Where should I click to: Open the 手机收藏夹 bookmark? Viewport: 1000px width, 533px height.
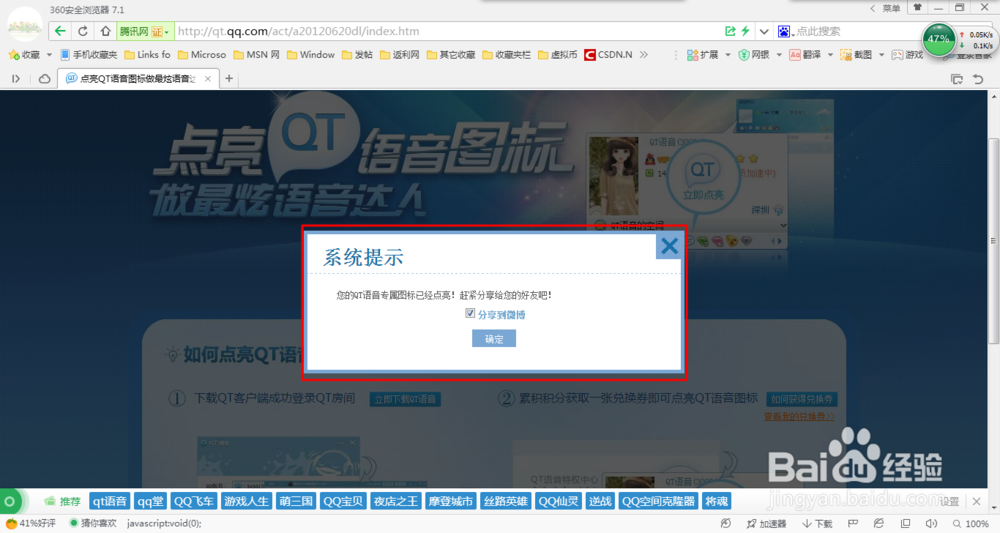point(89,55)
